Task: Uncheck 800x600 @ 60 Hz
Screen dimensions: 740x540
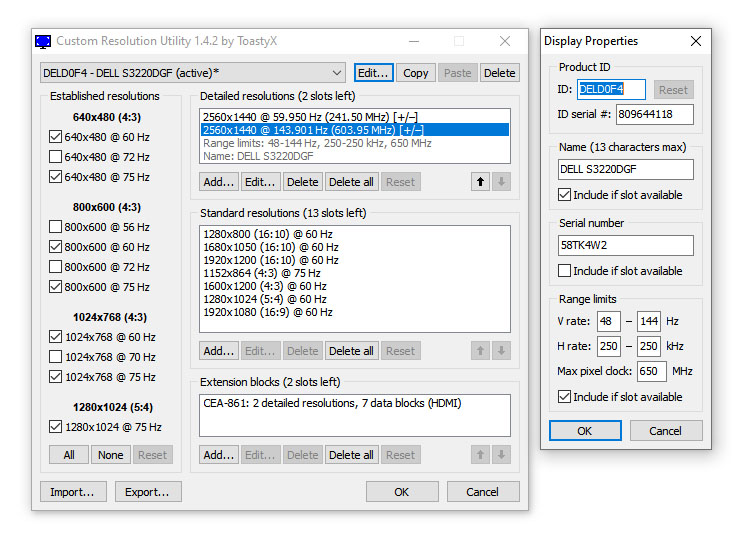Action: point(55,247)
